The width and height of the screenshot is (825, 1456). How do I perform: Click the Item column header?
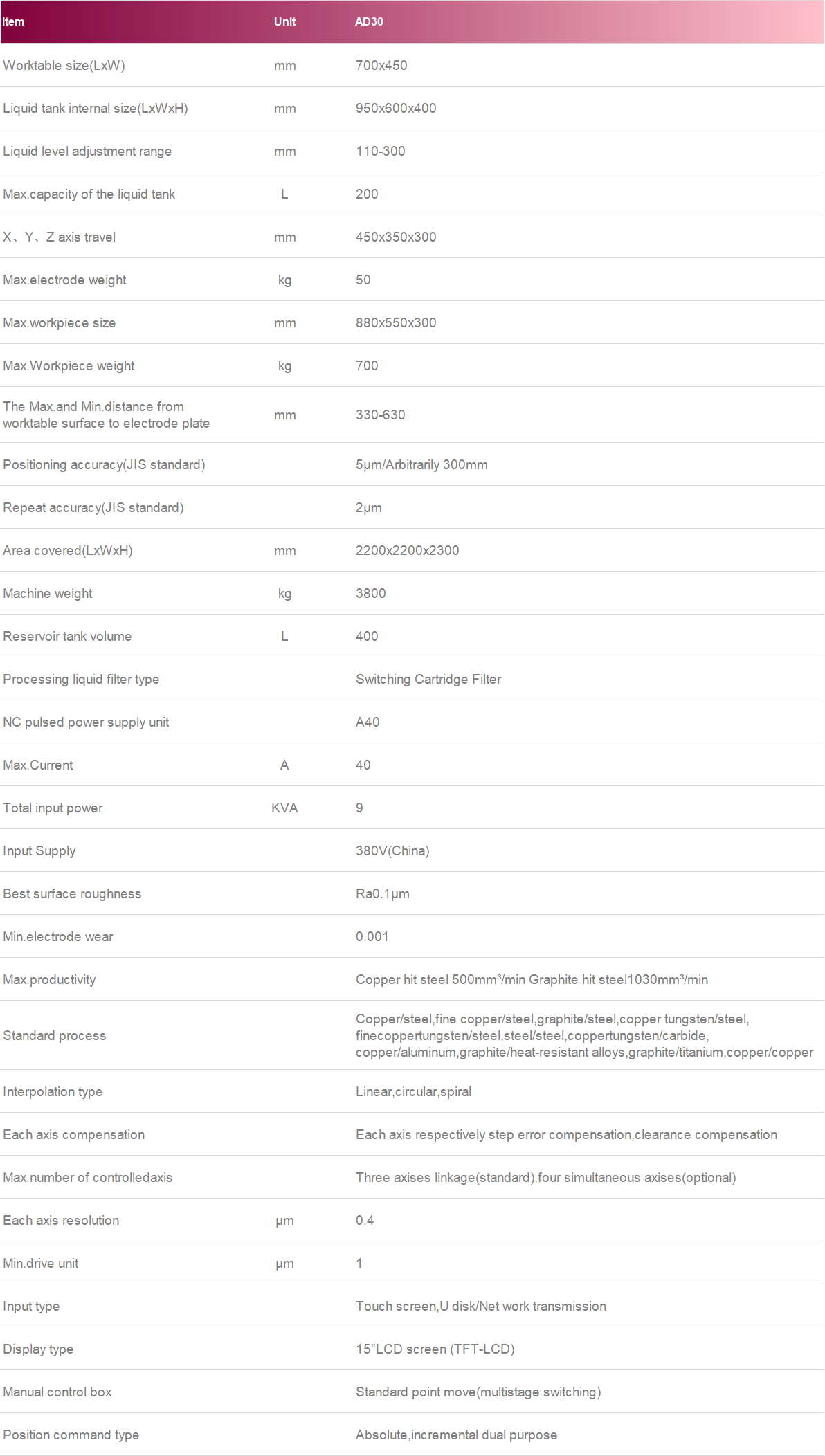tap(13, 21)
